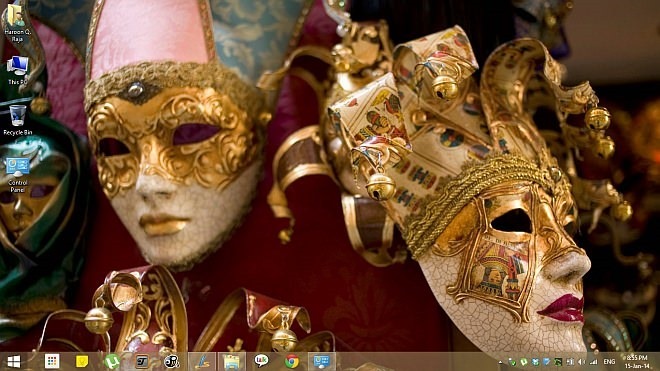Click the Safely Remove Hardware tray icon
Viewport: 660px width, 371px height.
click(x=512, y=362)
